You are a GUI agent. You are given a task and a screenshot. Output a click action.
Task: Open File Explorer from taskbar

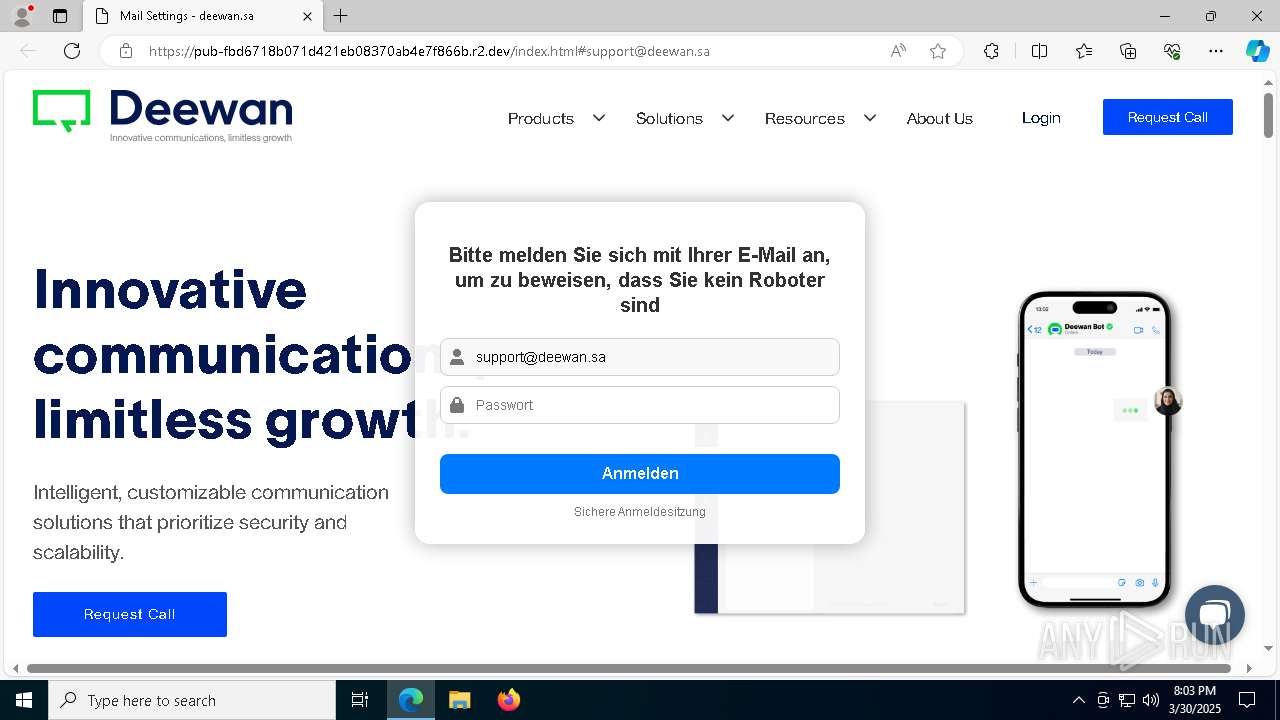[459, 700]
